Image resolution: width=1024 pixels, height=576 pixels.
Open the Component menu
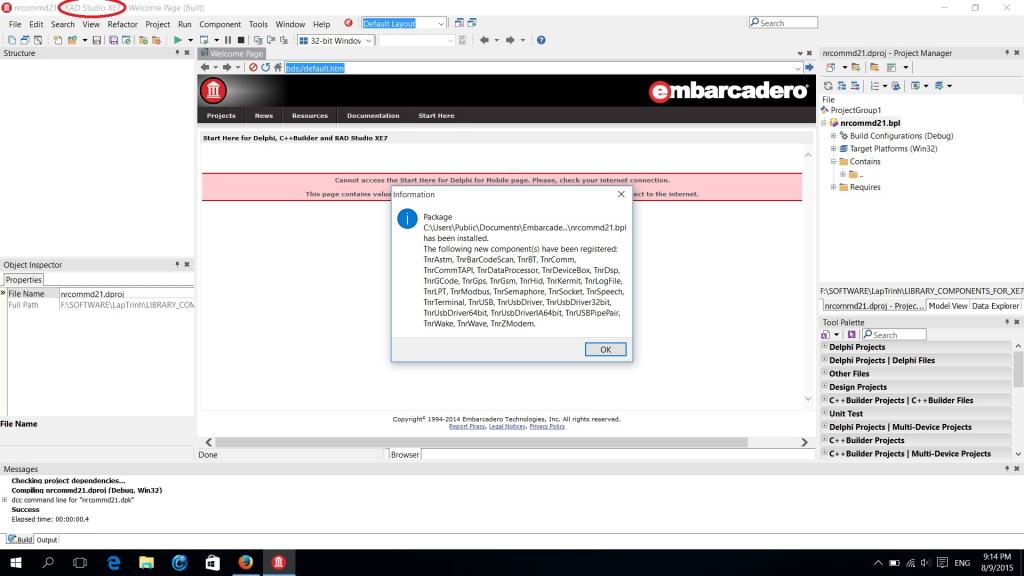tap(220, 24)
